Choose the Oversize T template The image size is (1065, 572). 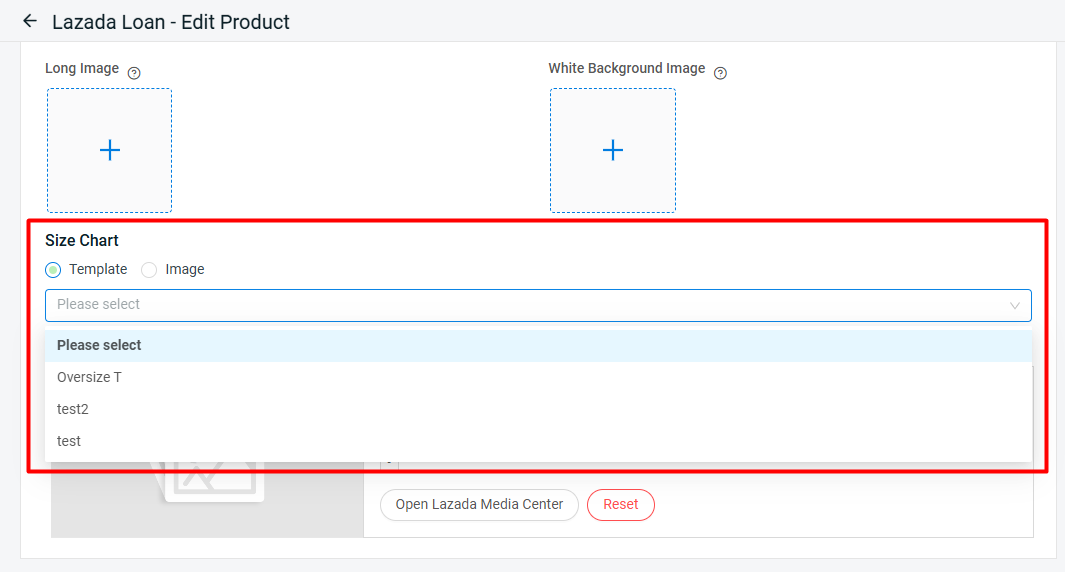[x=538, y=377]
